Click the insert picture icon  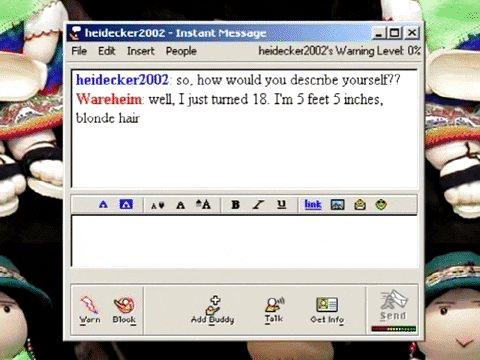tap(337, 205)
